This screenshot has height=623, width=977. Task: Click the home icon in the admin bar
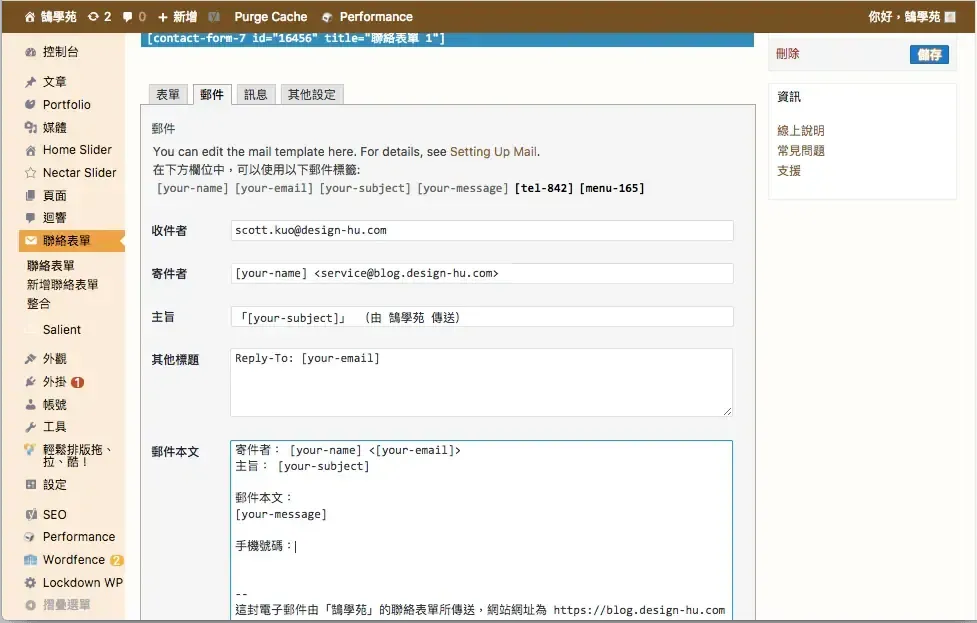(x=29, y=17)
